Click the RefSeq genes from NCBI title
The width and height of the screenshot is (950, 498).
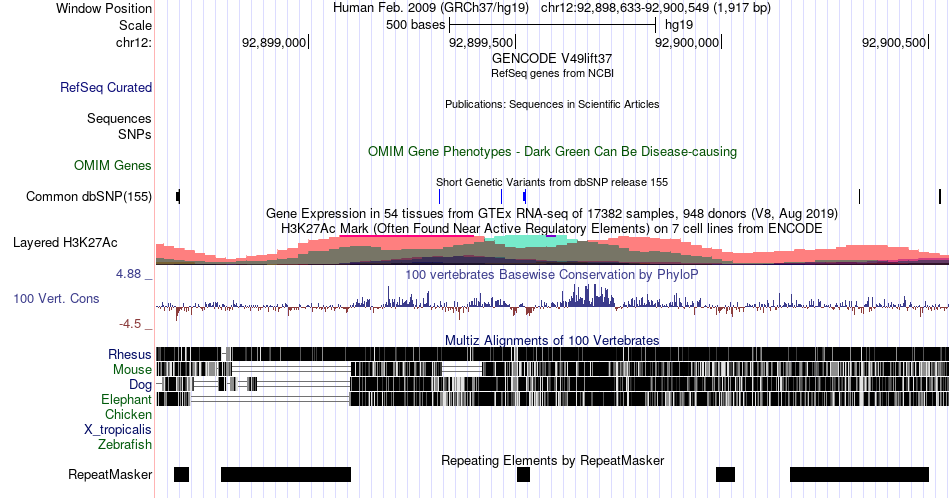coord(552,73)
